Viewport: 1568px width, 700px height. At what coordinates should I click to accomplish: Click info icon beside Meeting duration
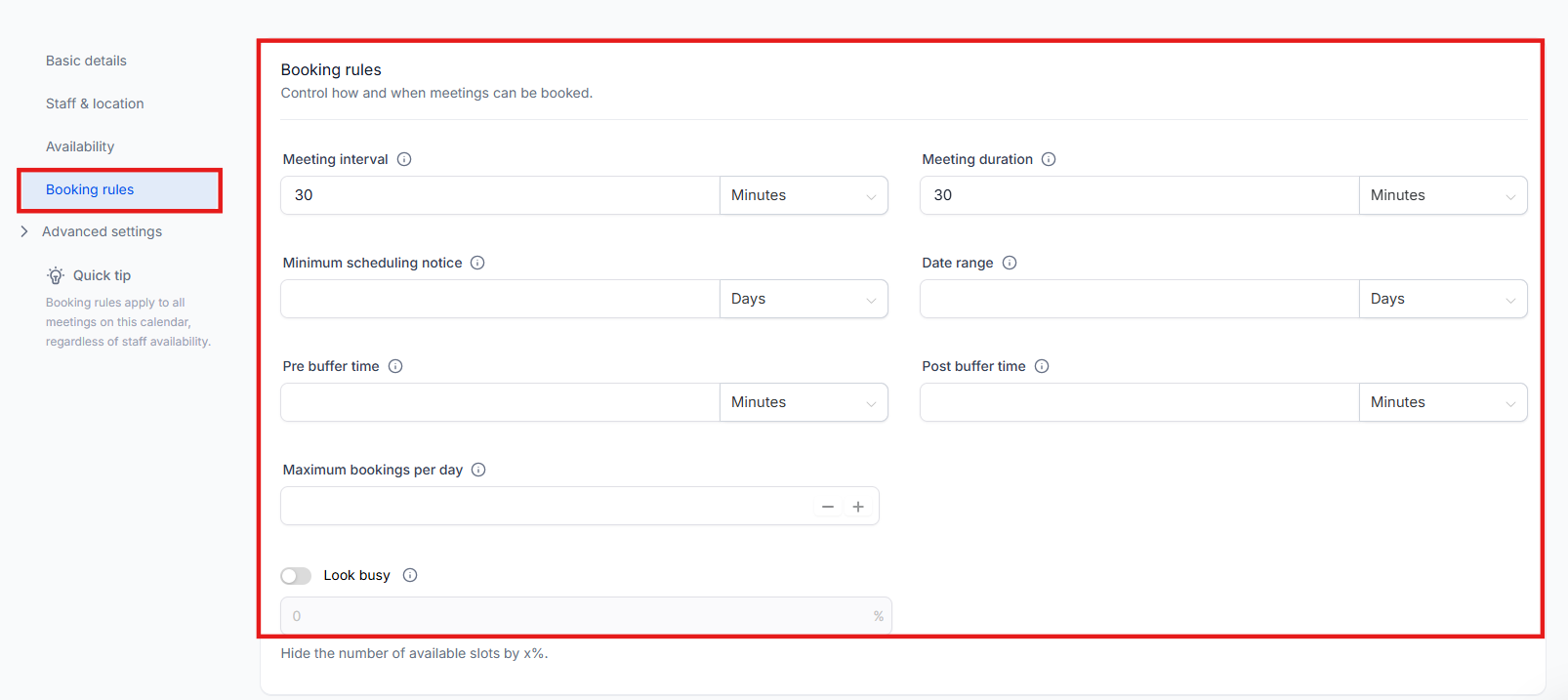1049,159
